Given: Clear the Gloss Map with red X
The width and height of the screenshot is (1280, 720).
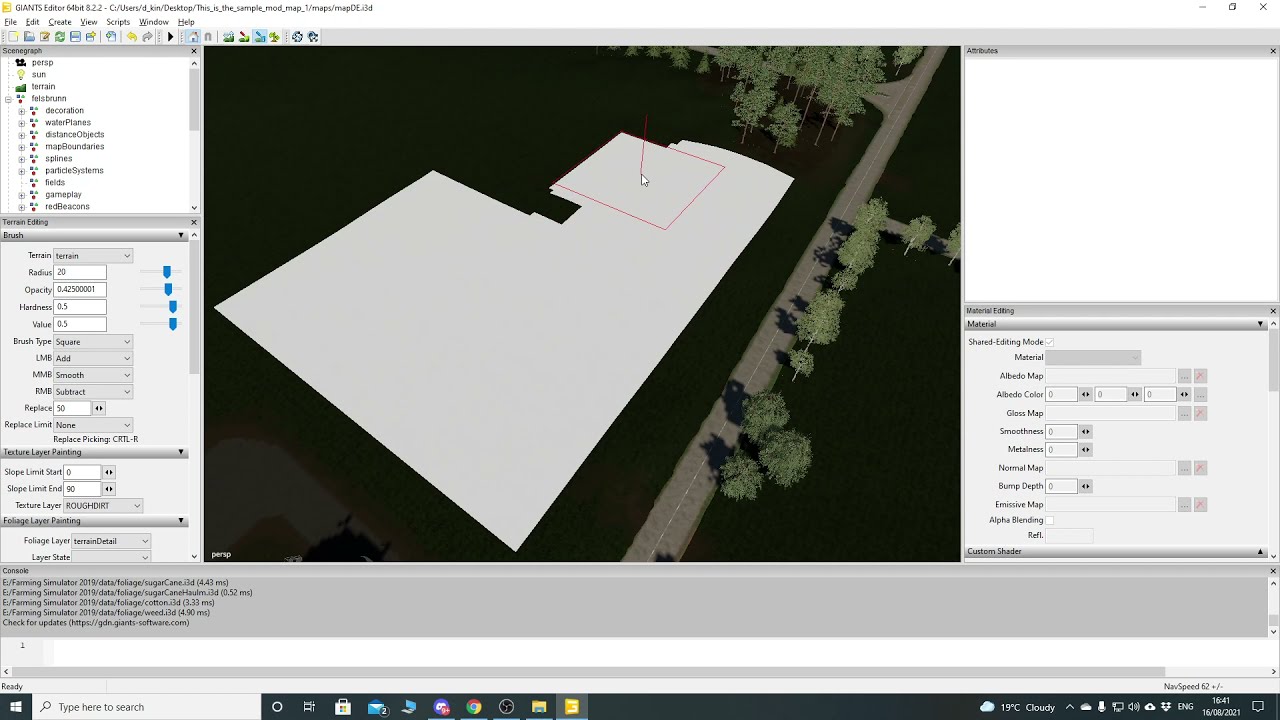Looking at the screenshot, I should pyautogui.click(x=1200, y=413).
